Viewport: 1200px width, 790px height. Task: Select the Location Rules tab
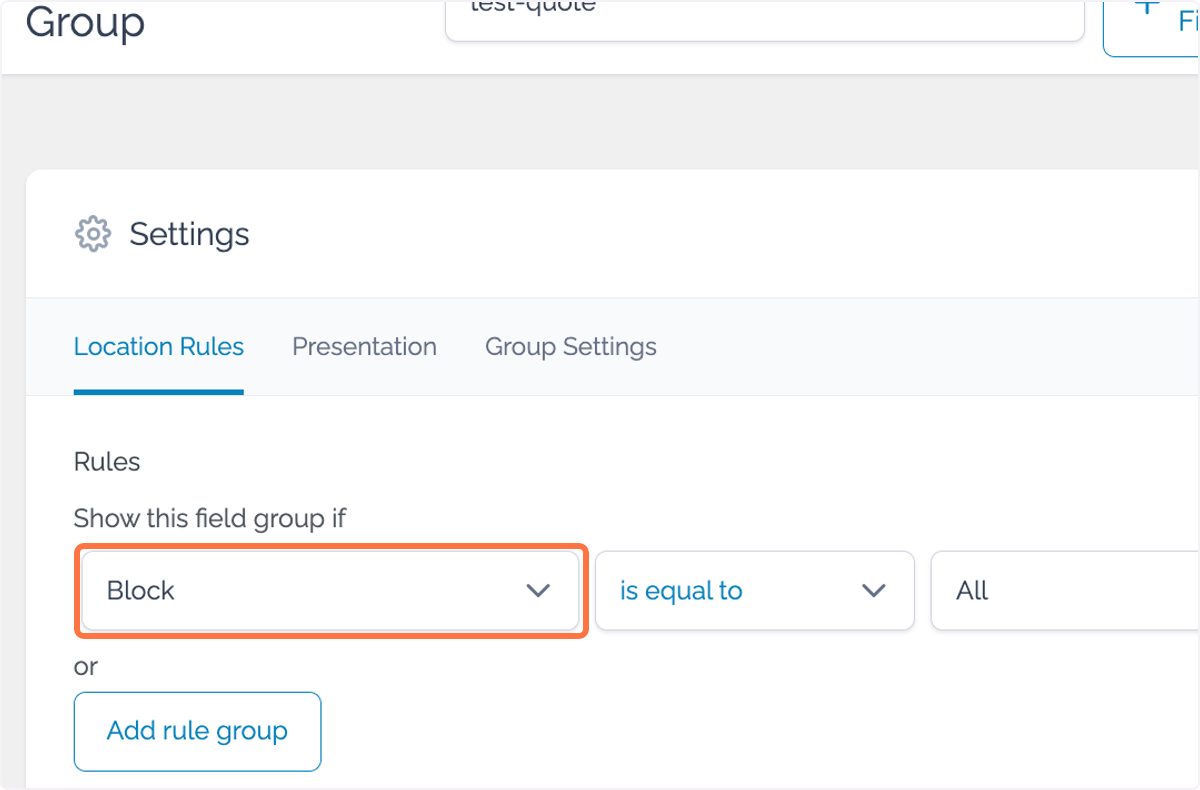tap(159, 347)
